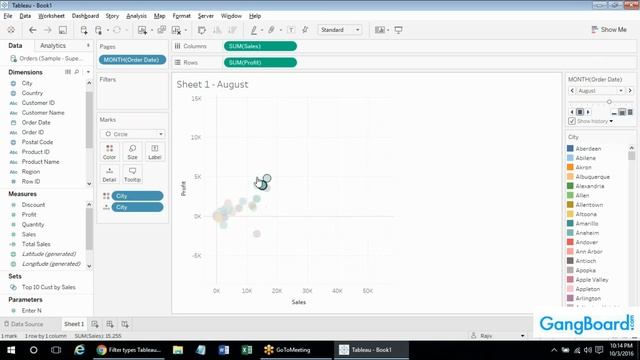Clear the sheet using the toolbar icon
This screenshot has height=360, width=640.
tap(176, 30)
